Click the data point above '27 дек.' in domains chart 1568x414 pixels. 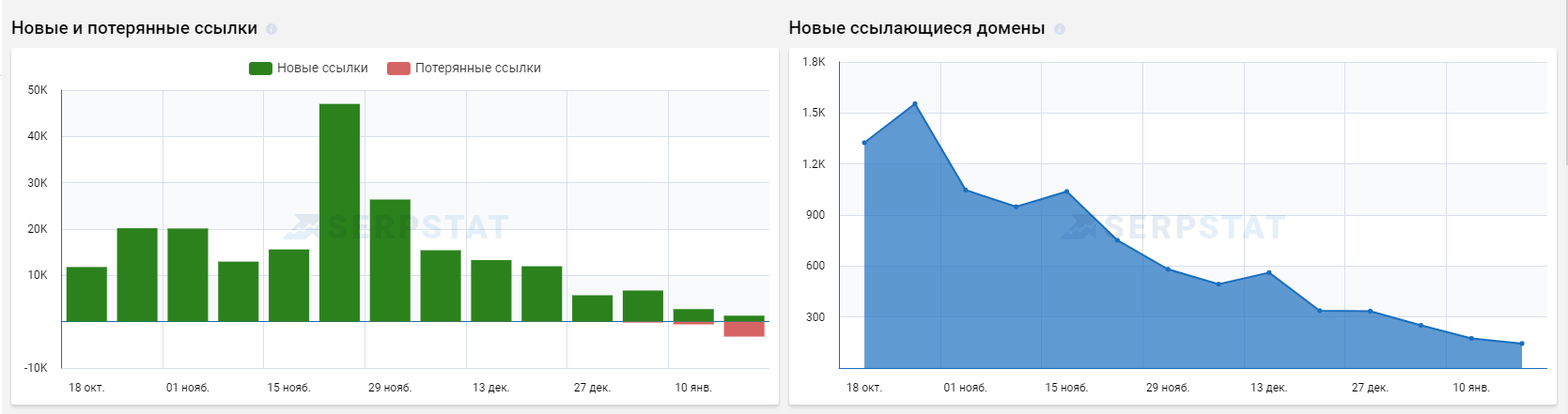(x=1371, y=311)
